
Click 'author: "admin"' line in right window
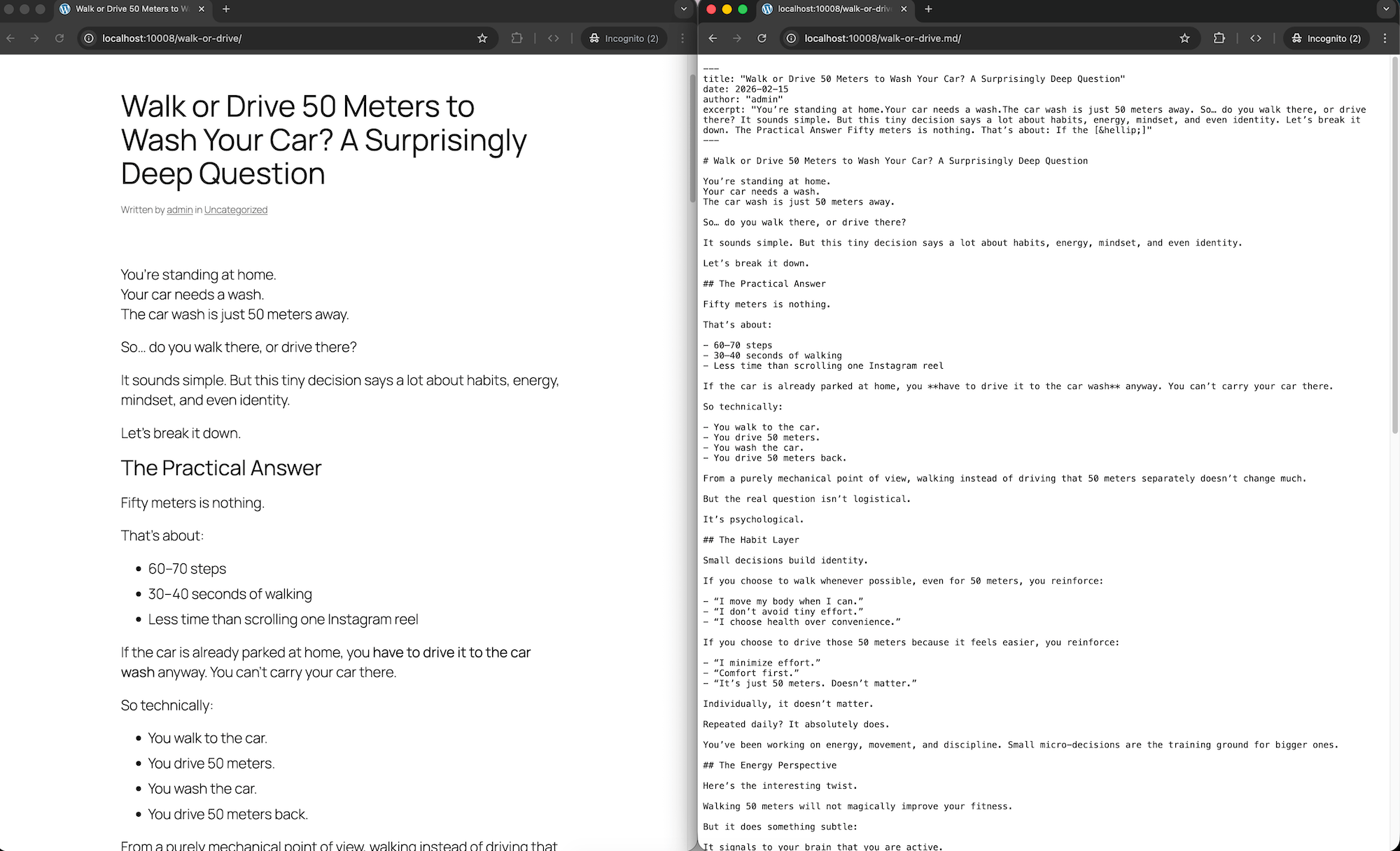[743, 99]
